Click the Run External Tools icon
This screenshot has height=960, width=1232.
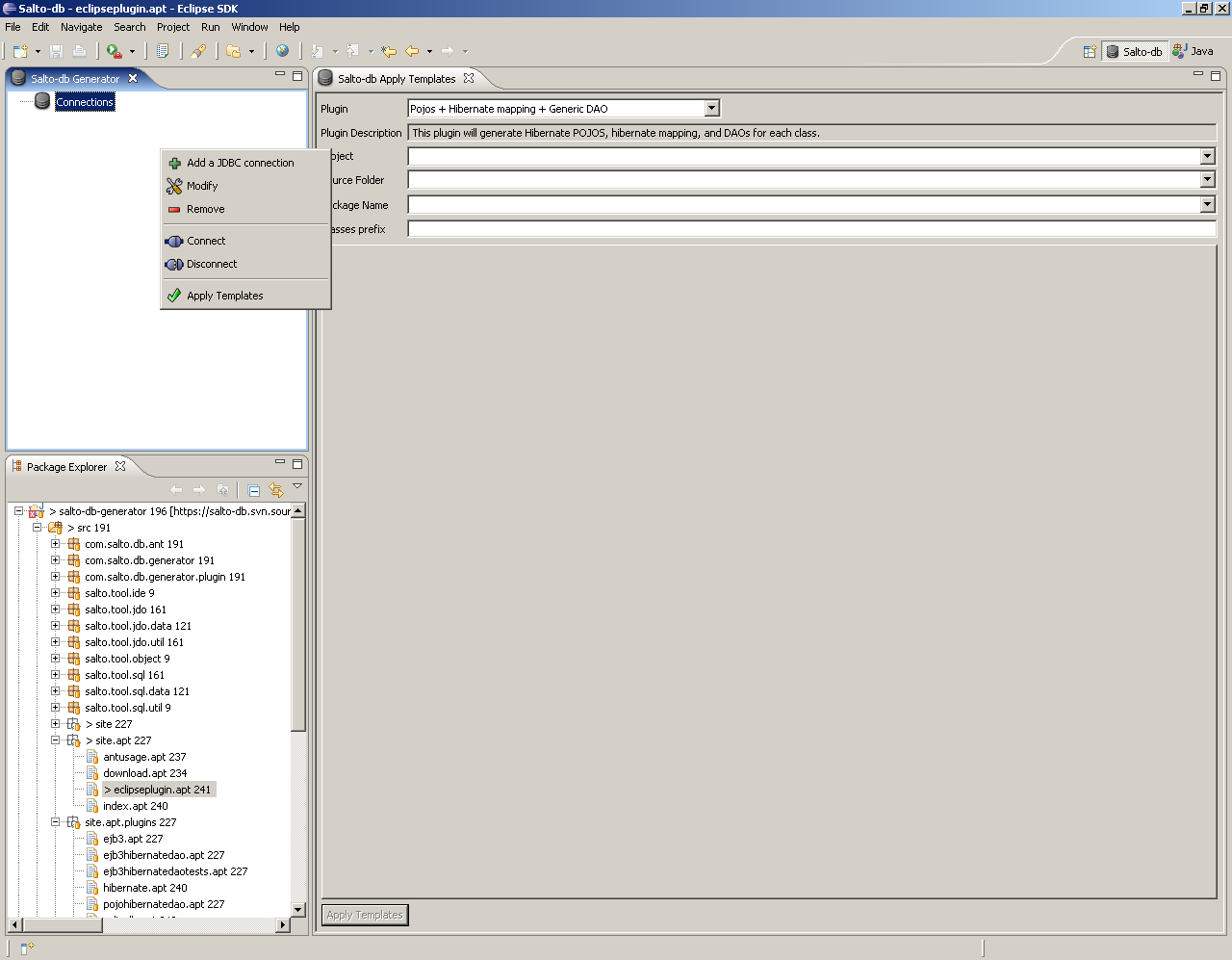(114, 51)
